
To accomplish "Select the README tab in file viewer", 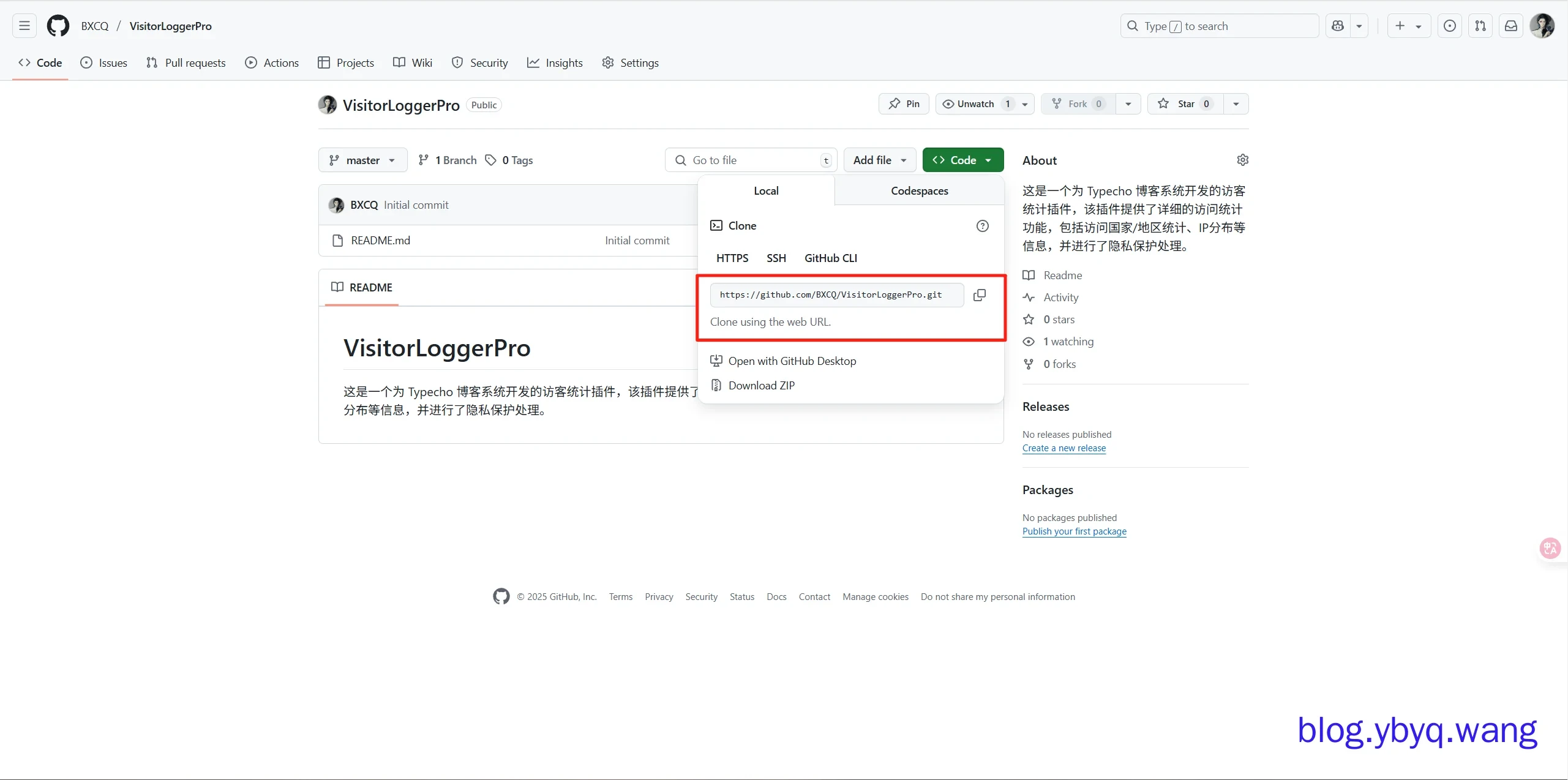I will pos(362,287).
